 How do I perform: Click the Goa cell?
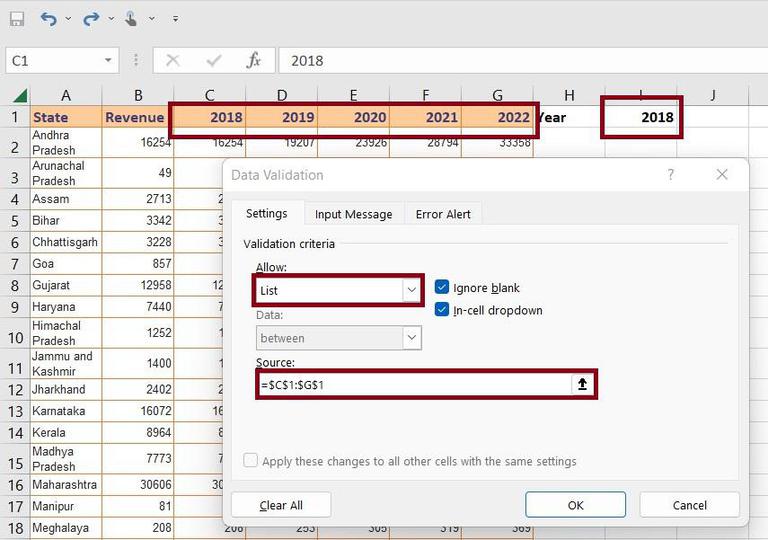[x=66, y=264]
